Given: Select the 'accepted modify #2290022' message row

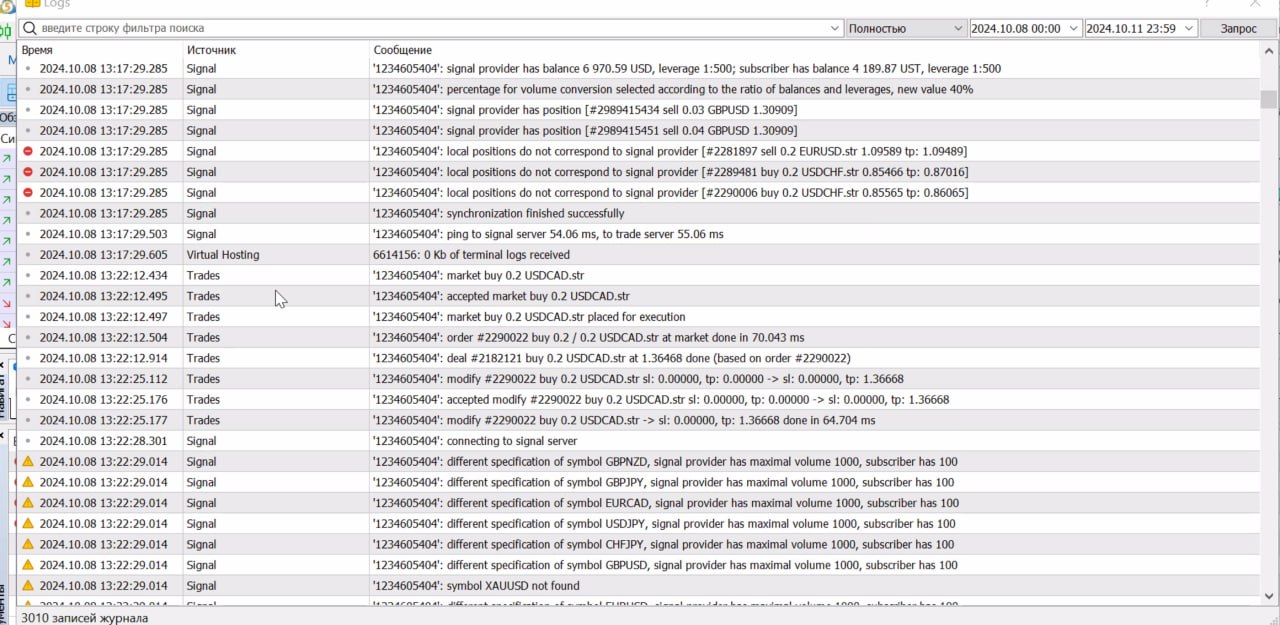Looking at the screenshot, I should pos(639,399).
